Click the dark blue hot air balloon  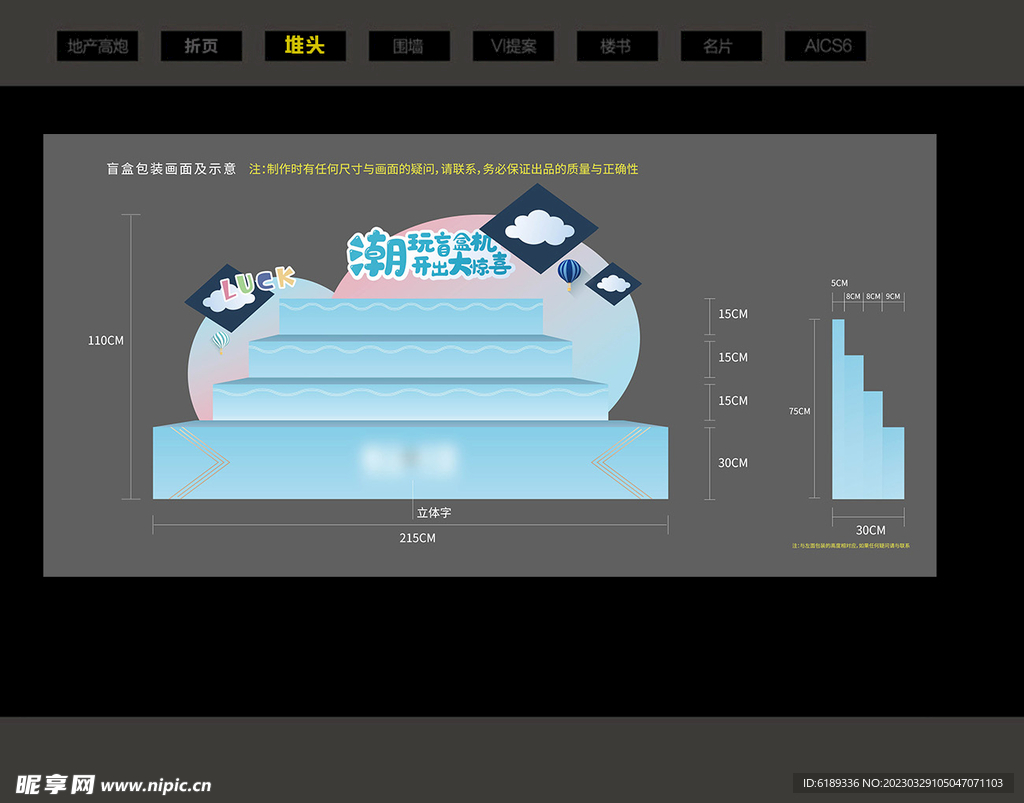point(569,273)
